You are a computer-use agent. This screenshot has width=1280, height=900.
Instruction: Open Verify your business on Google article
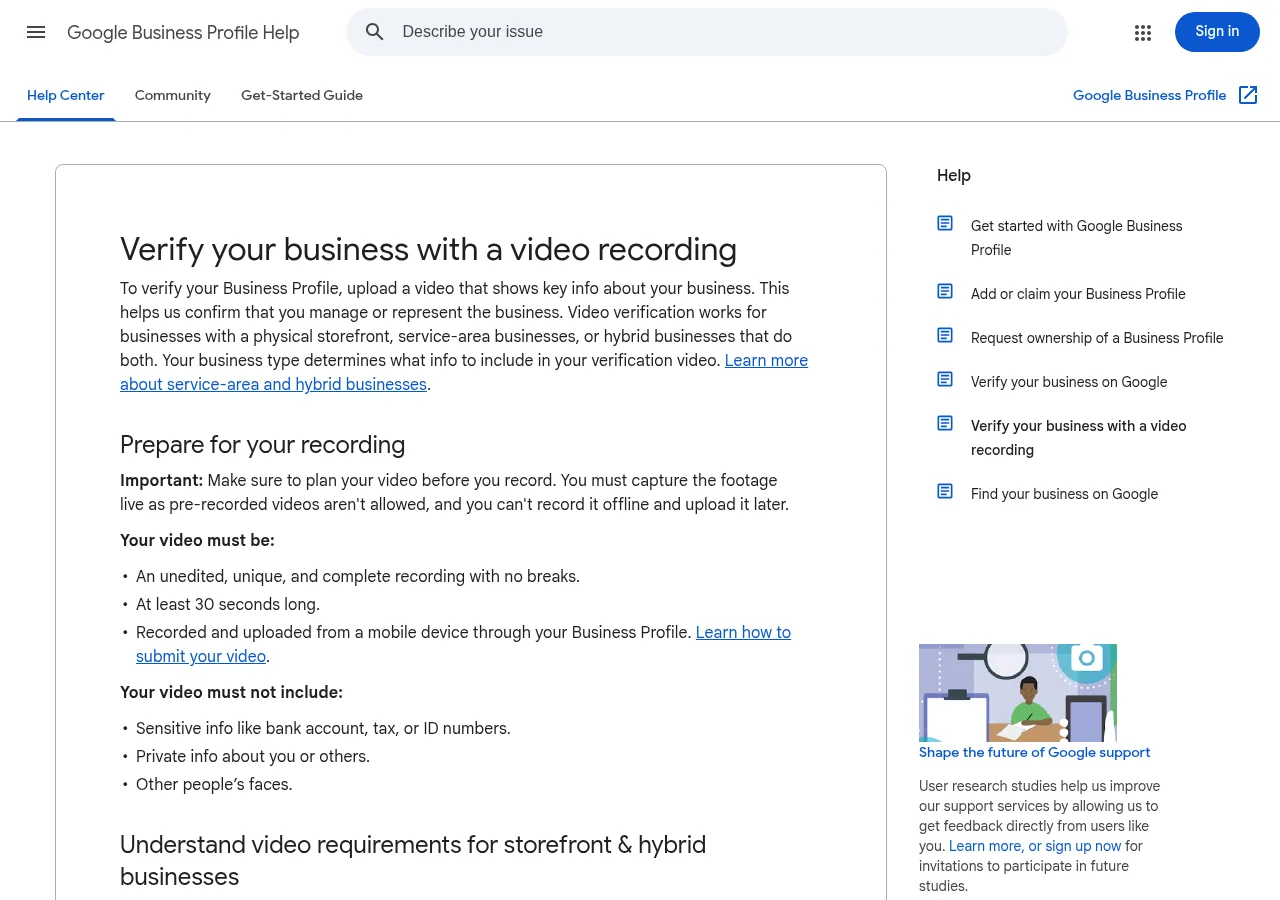(x=1069, y=382)
